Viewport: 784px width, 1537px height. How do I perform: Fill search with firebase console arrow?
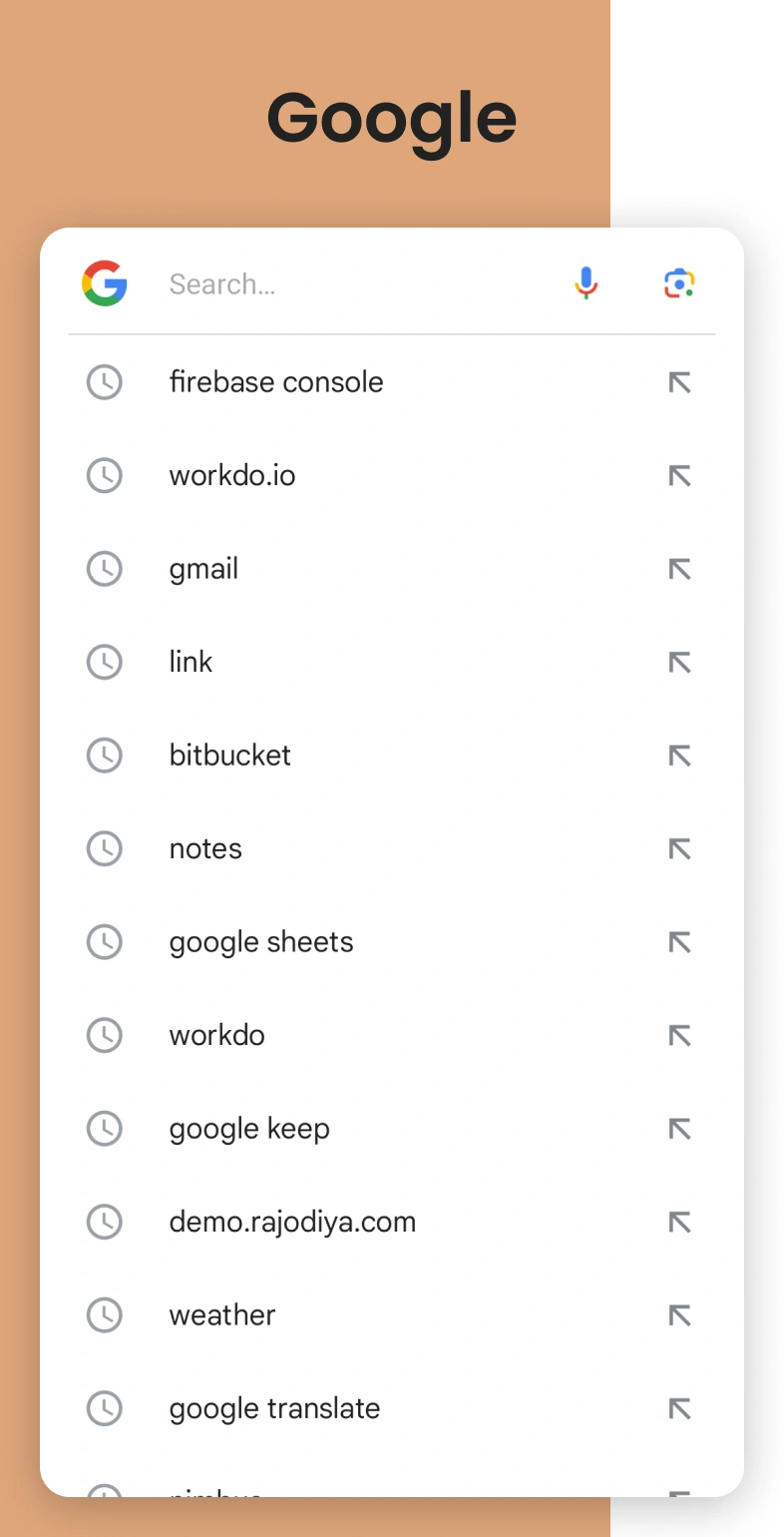679,382
